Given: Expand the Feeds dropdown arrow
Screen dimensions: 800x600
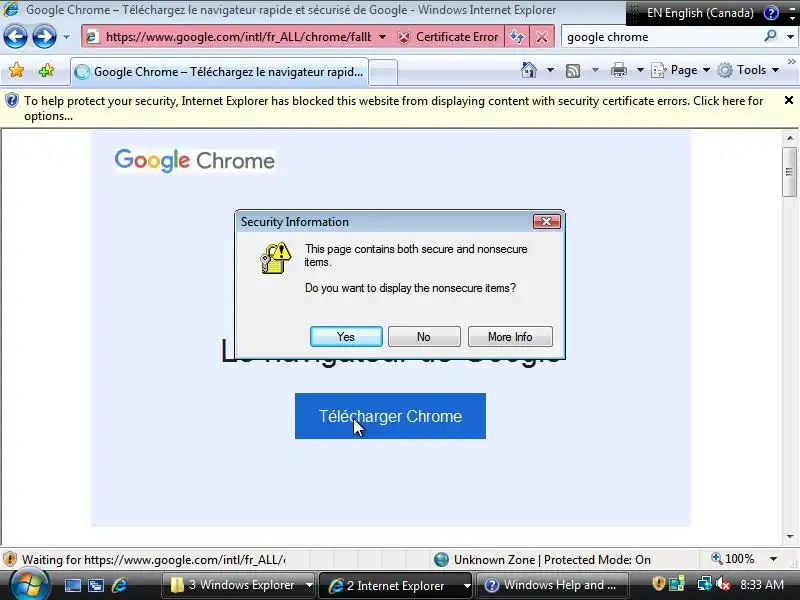Looking at the screenshot, I should pyautogui.click(x=595, y=70).
